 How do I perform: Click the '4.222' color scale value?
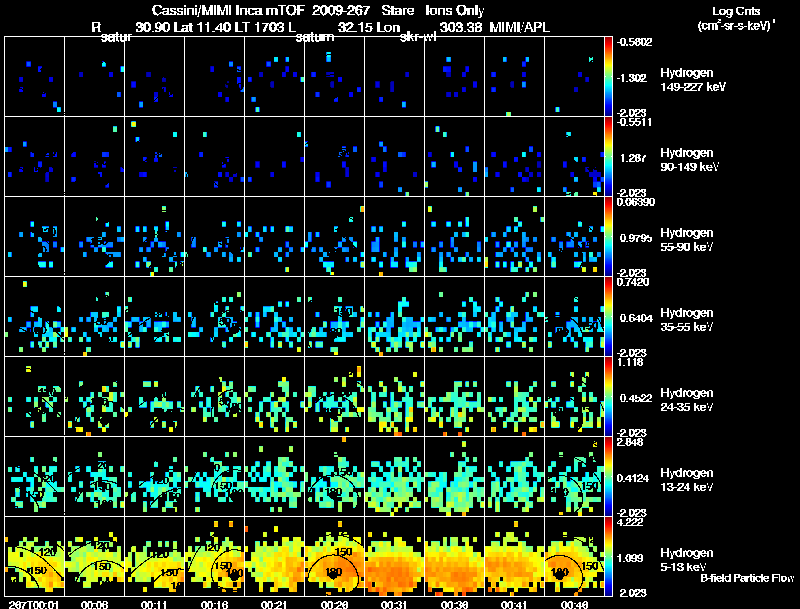click(630, 522)
